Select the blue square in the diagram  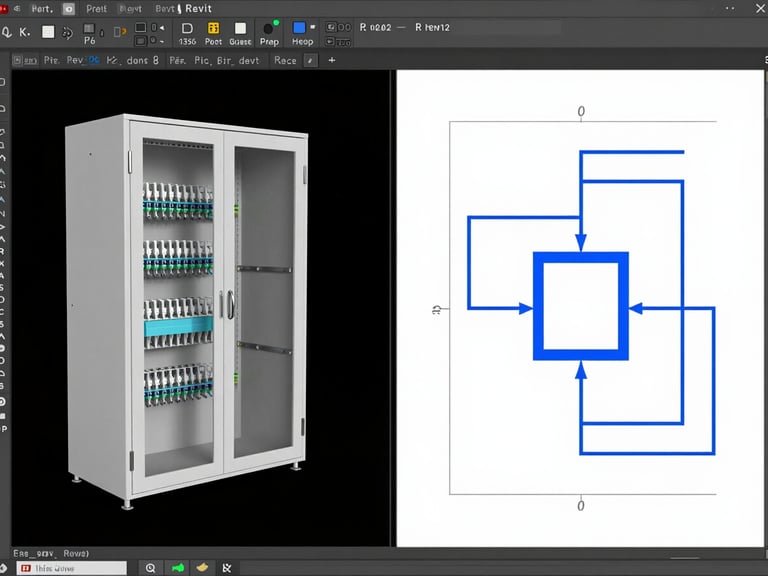(x=580, y=306)
